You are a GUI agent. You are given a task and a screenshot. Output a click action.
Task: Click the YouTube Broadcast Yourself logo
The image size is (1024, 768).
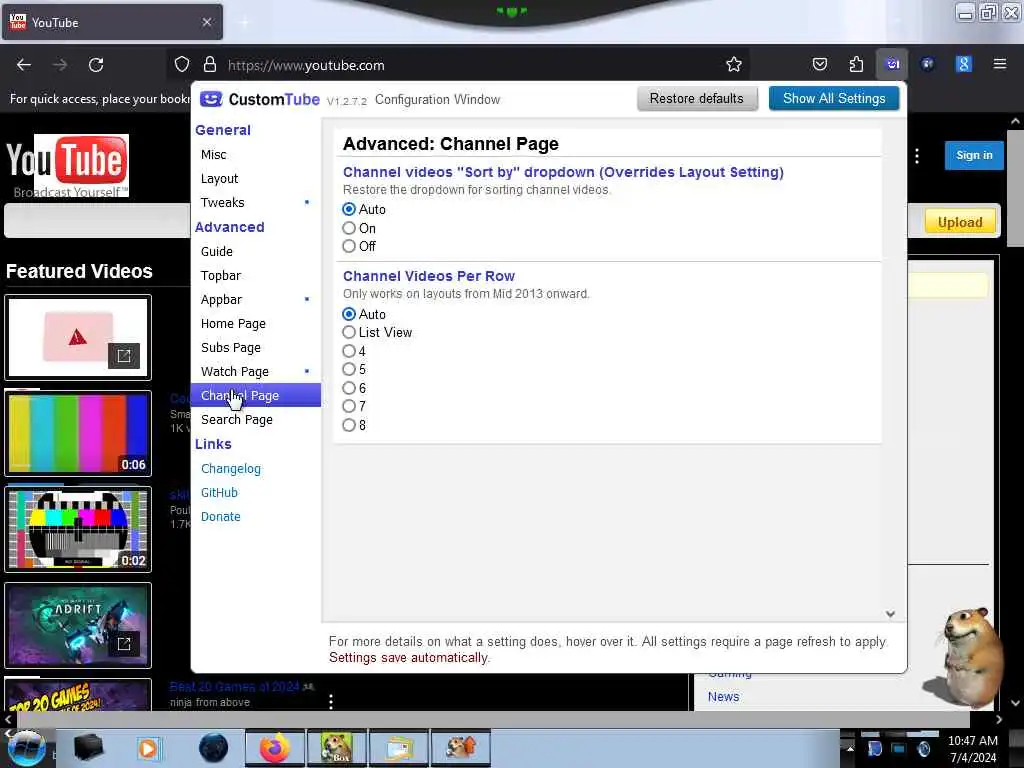click(x=67, y=165)
